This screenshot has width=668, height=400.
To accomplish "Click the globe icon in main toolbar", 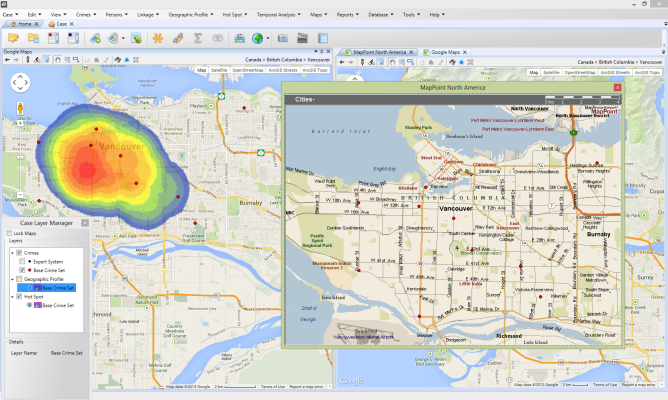I will (256, 38).
